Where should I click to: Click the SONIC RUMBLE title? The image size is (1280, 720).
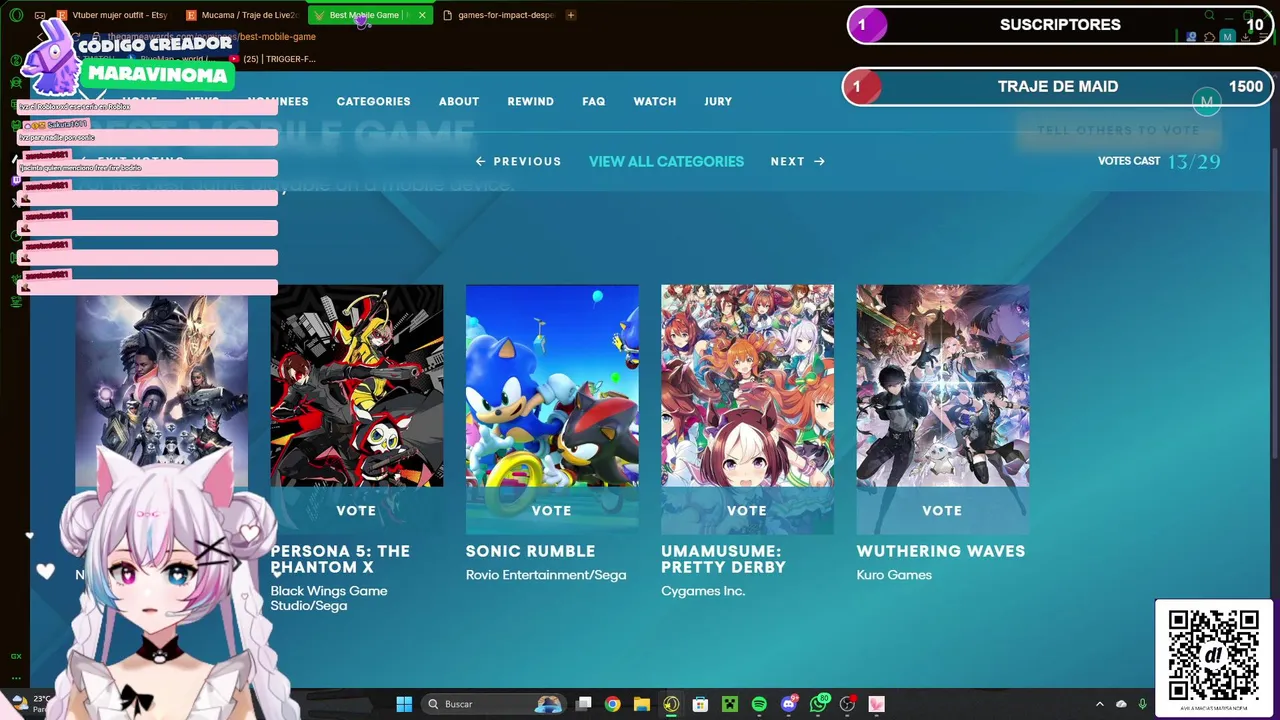(x=530, y=551)
